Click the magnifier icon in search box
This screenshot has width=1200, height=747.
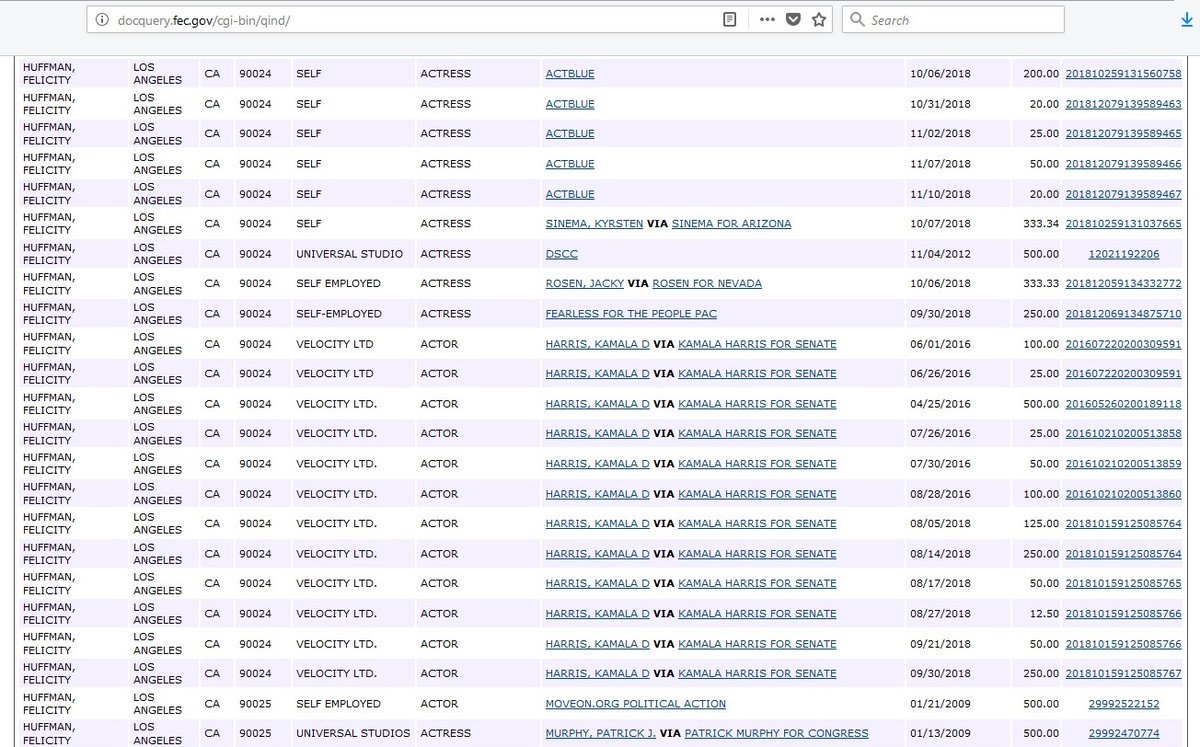857,20
